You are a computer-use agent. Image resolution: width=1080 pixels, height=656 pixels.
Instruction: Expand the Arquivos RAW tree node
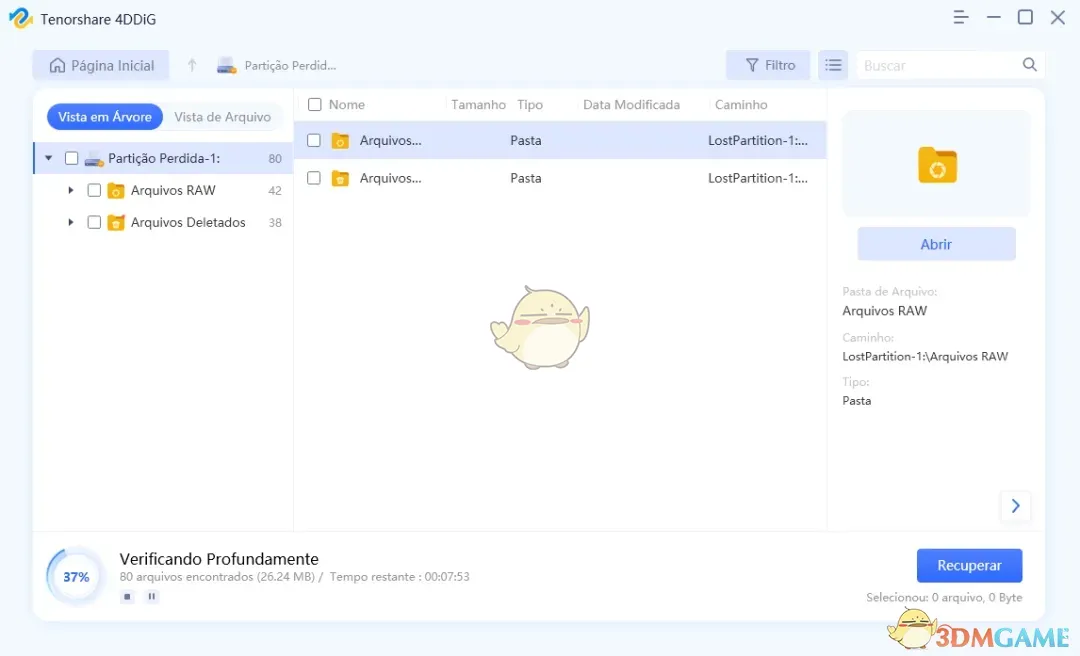[70, 190]
